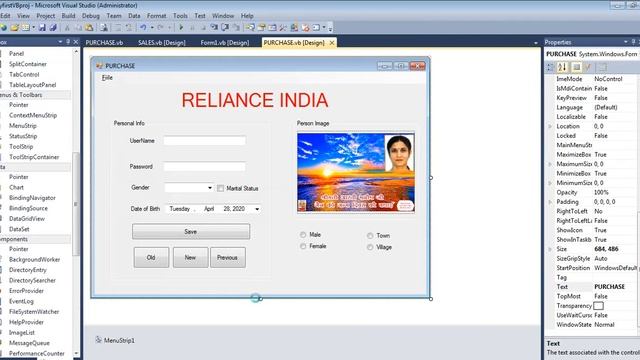Expand the Padding property
Image resolution: width=640 pixels, height=360 pixels.
pos(550,202)
